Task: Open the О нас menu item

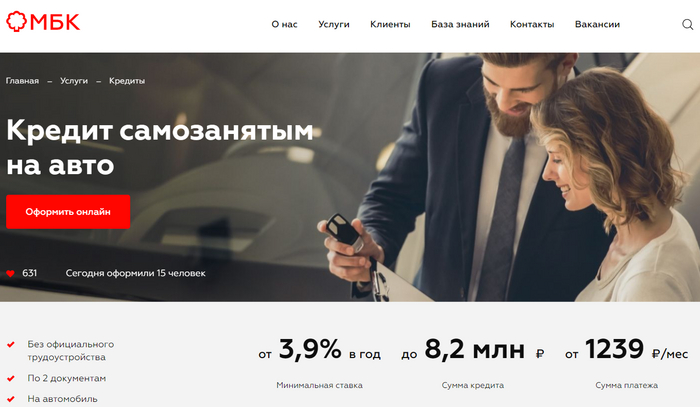Action: (284, 25)
